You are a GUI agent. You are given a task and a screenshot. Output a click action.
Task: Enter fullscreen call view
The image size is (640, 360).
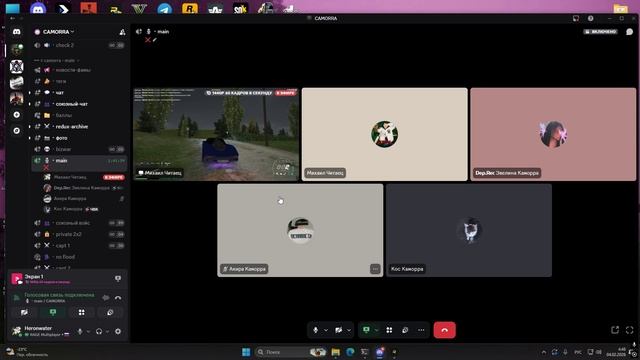coord(629,330)
